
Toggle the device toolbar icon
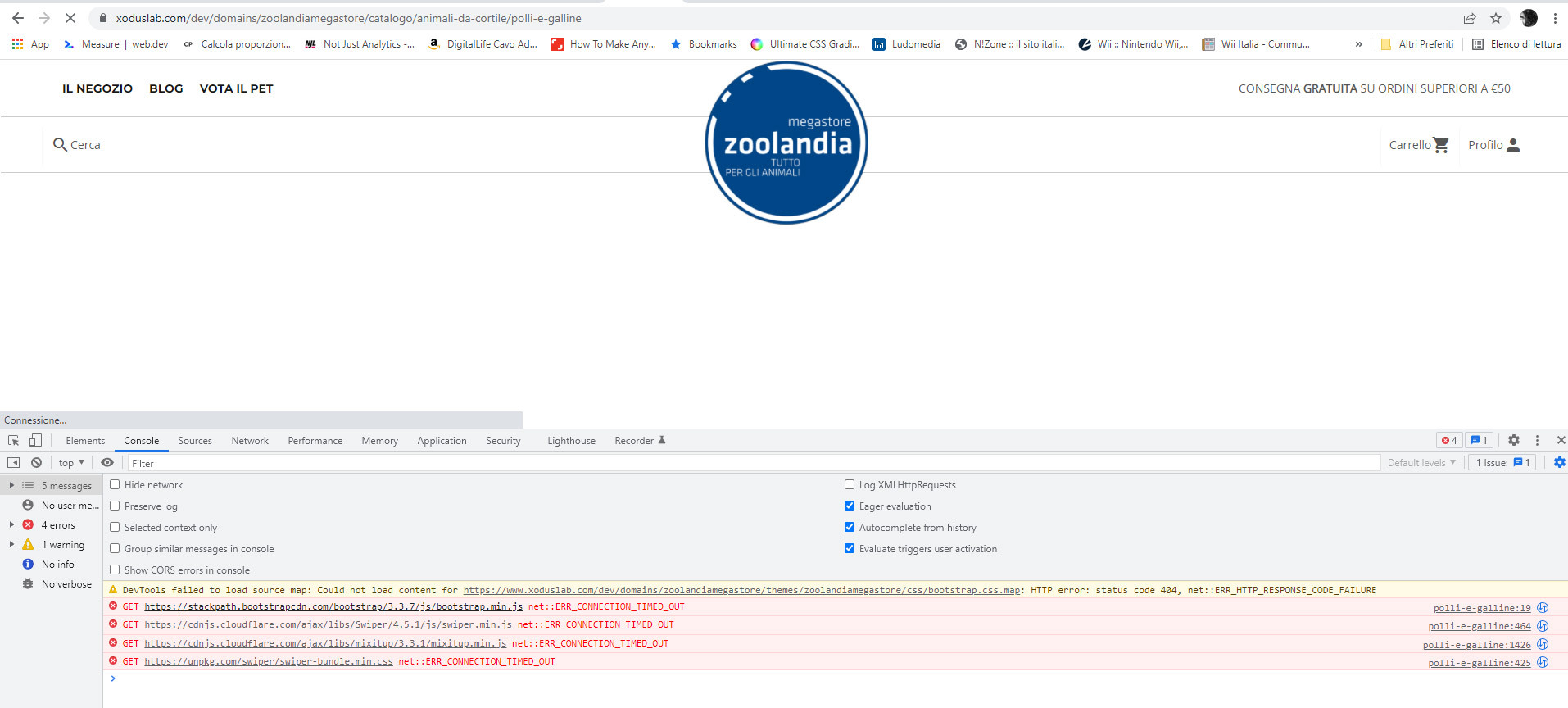tap(35, 441)
